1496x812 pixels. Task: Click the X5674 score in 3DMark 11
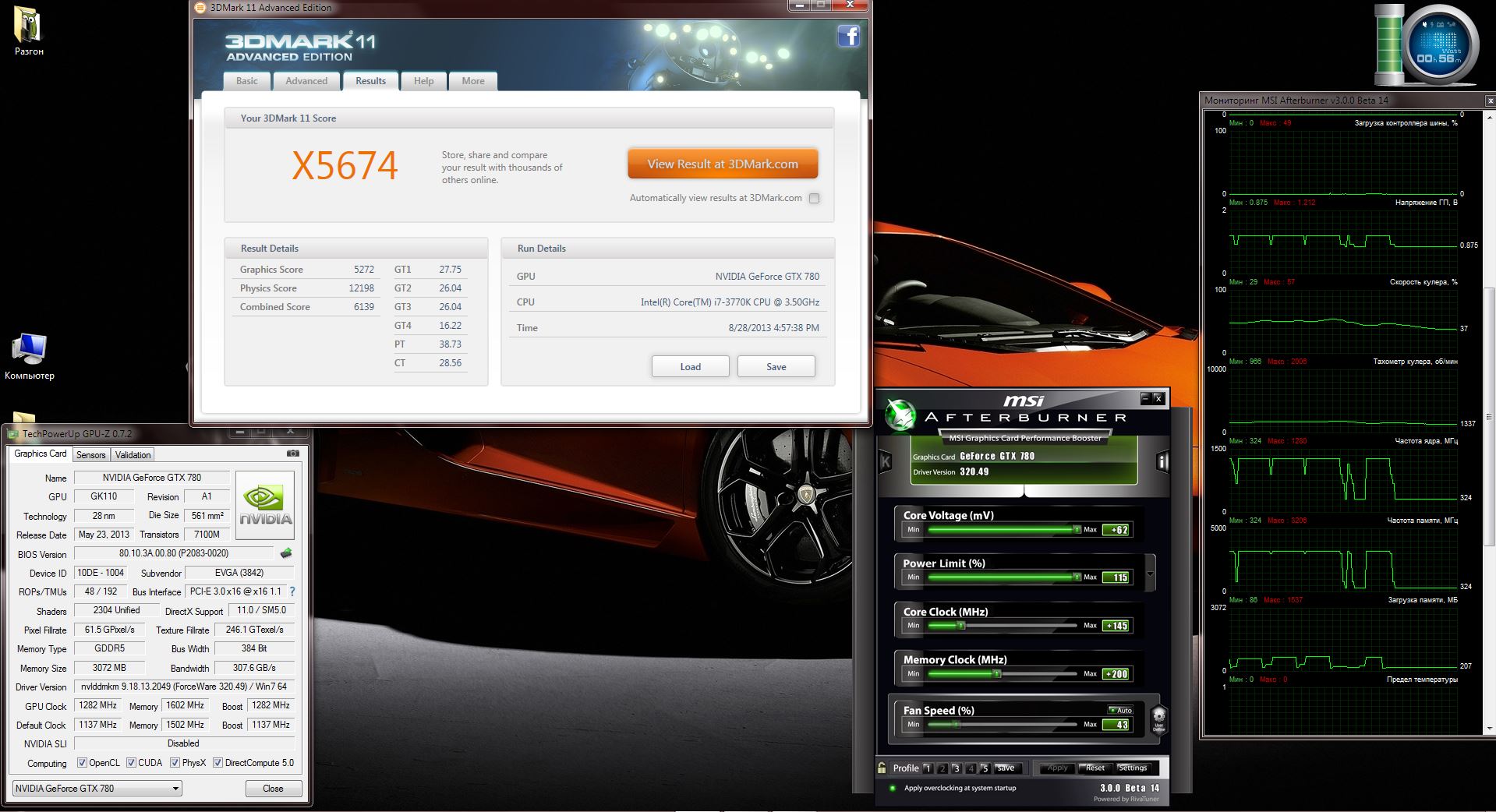[345, 165]
